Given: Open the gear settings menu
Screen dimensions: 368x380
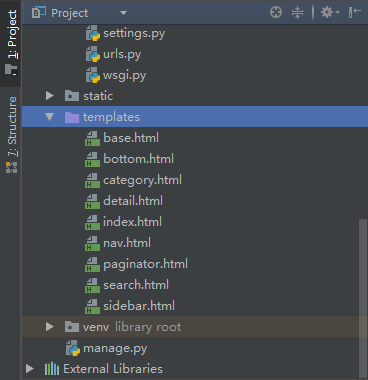Looking at the screenshot, I should click(330, 13).
